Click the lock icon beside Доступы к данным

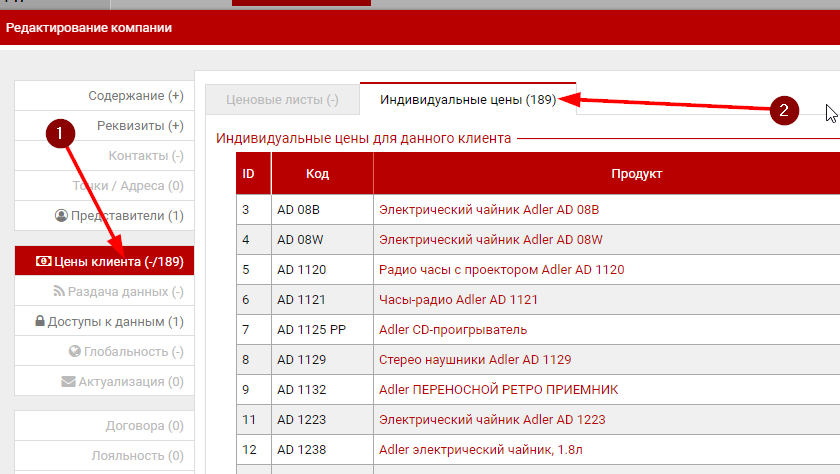click(x=40, y=322)
